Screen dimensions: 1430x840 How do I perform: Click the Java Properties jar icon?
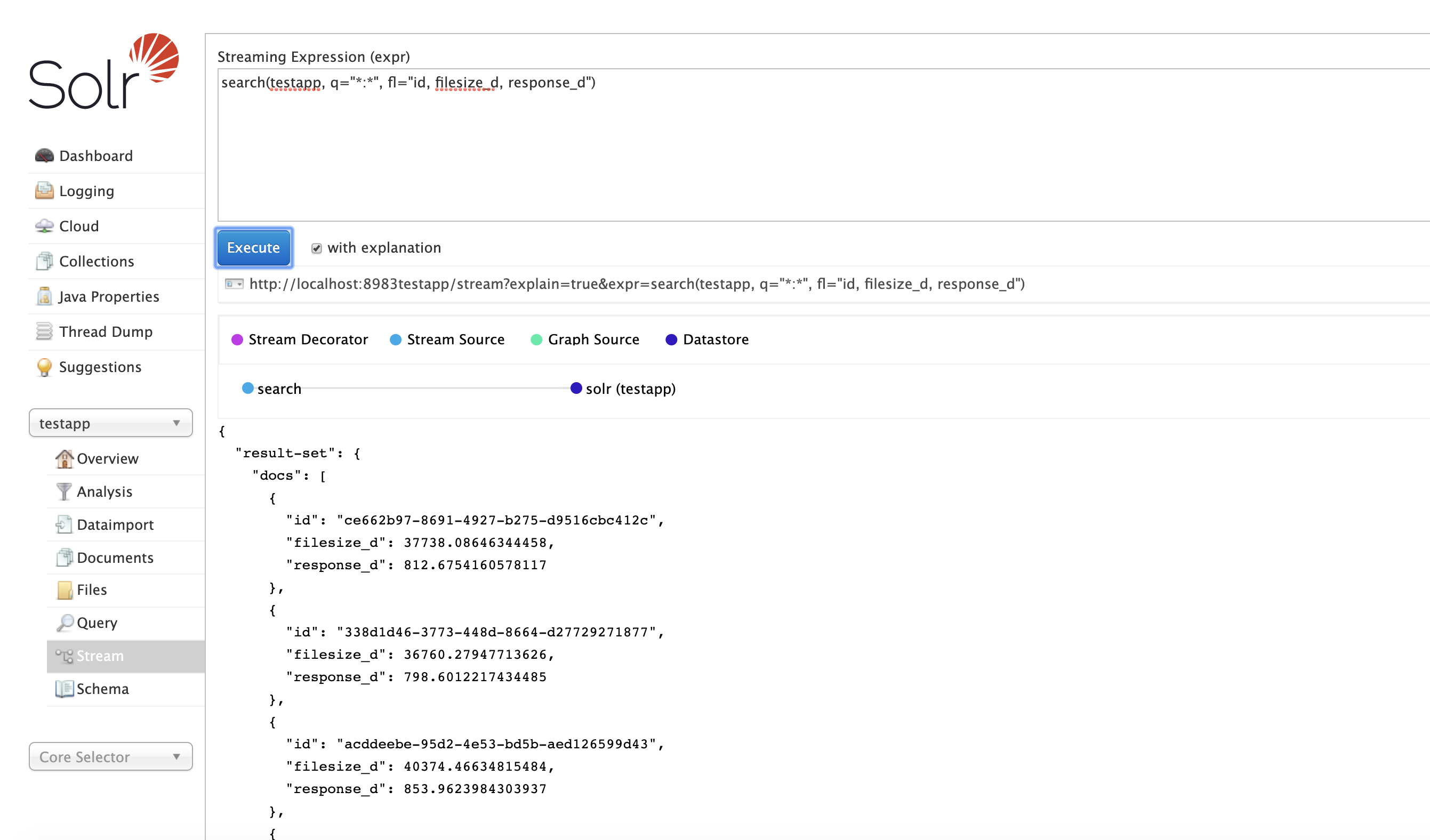(44, 296)
